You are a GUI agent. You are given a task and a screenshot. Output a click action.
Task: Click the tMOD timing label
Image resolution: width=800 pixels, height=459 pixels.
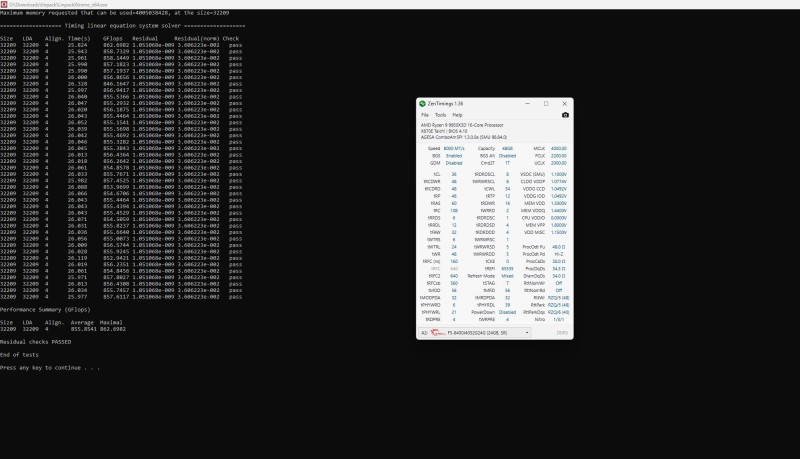click(435, 291)
